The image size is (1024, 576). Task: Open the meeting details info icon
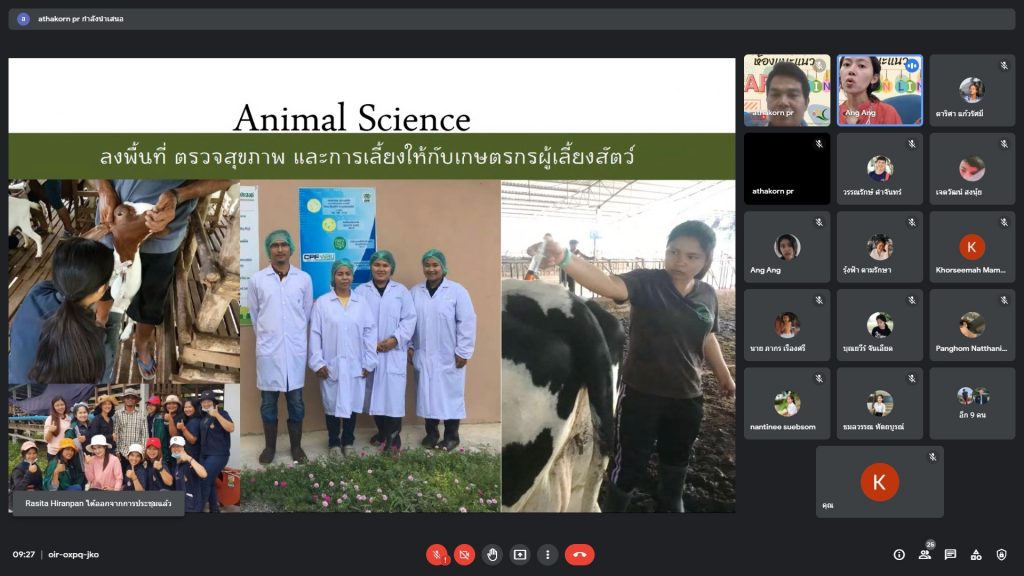click(899, 554)
